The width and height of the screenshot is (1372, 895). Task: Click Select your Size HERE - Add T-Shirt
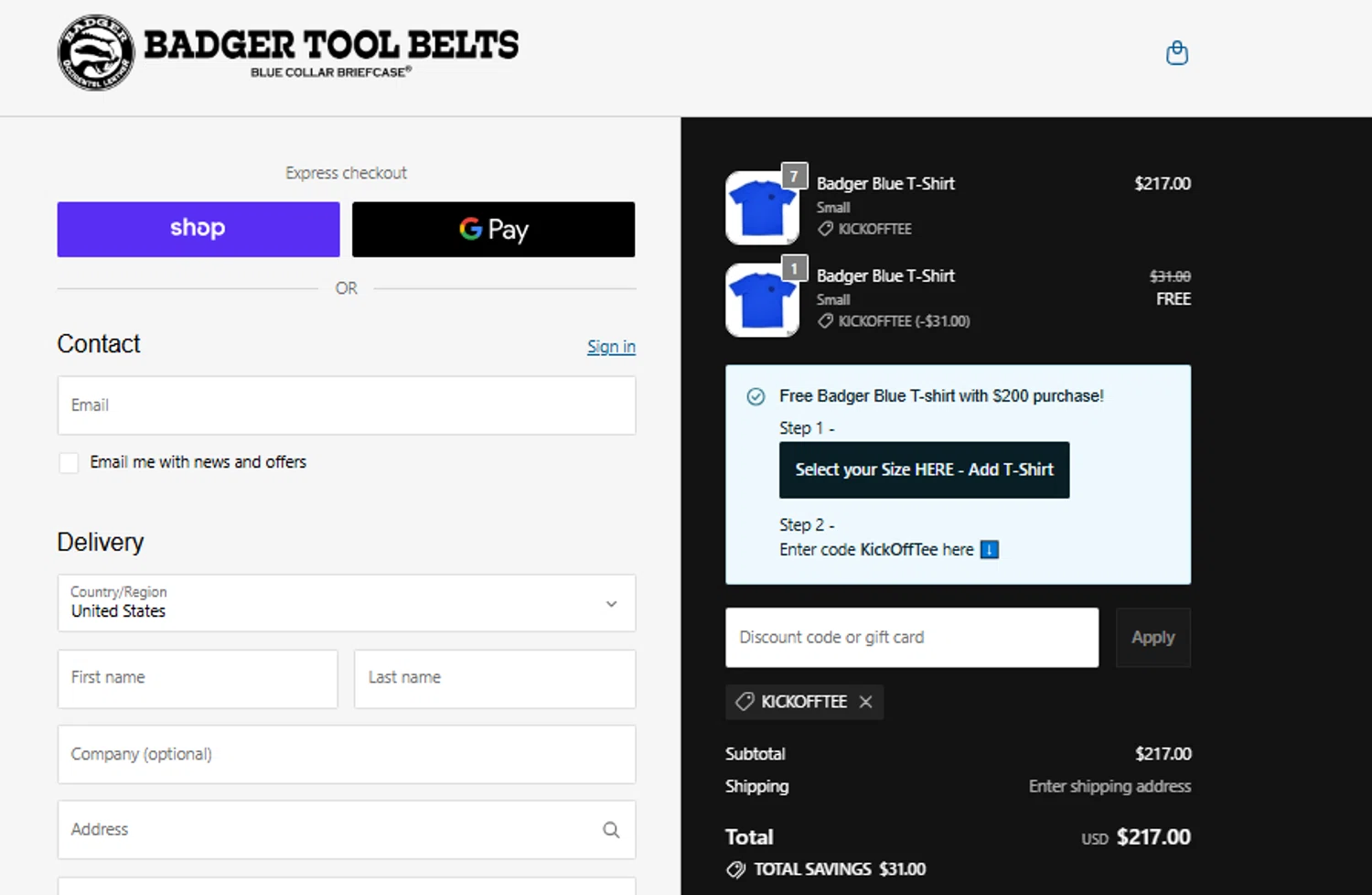[x=924, y=470]
